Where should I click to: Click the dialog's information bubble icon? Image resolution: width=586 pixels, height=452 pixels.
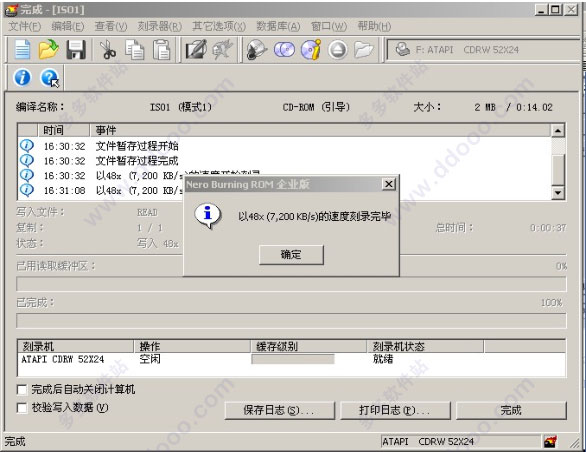coord(208,216)
